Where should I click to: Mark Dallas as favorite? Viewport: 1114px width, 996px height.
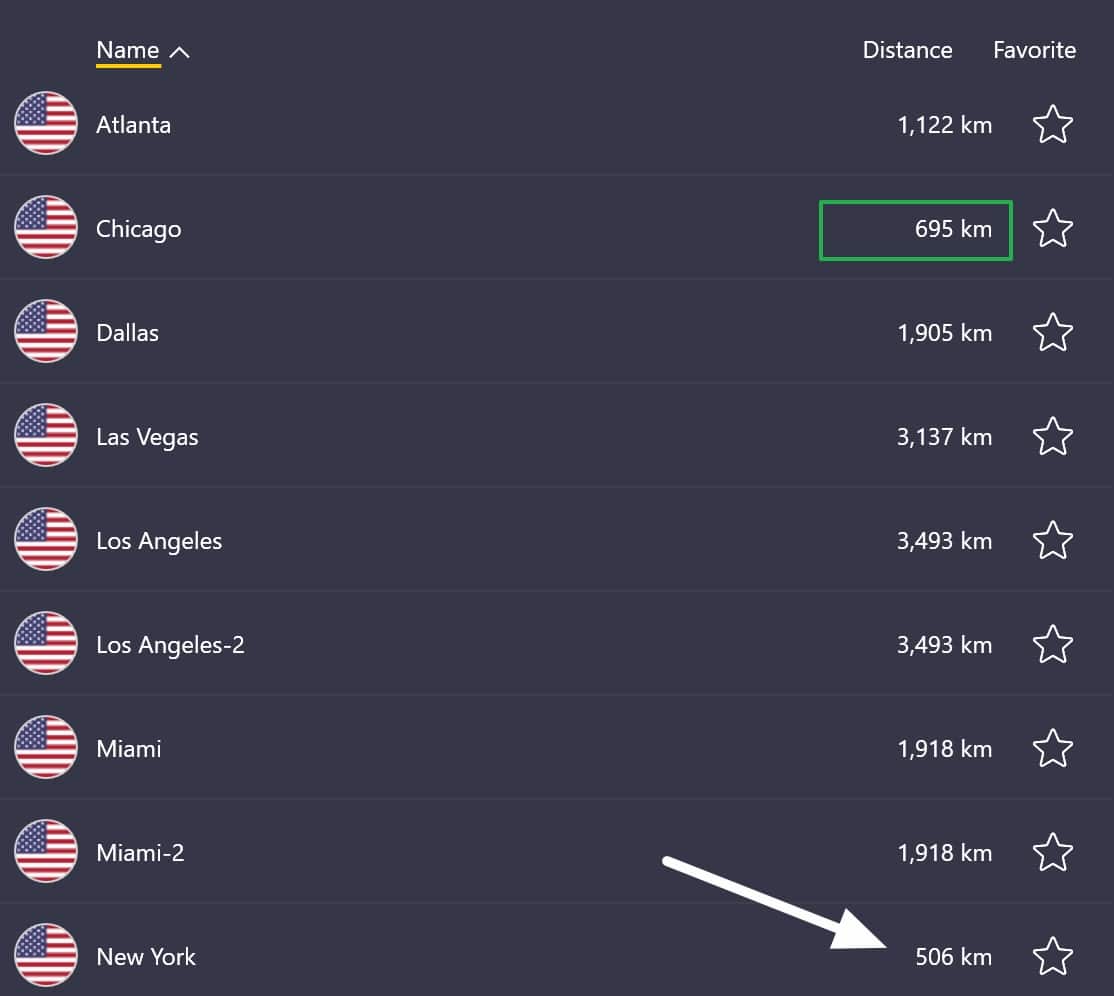[x=1052, y=332]
